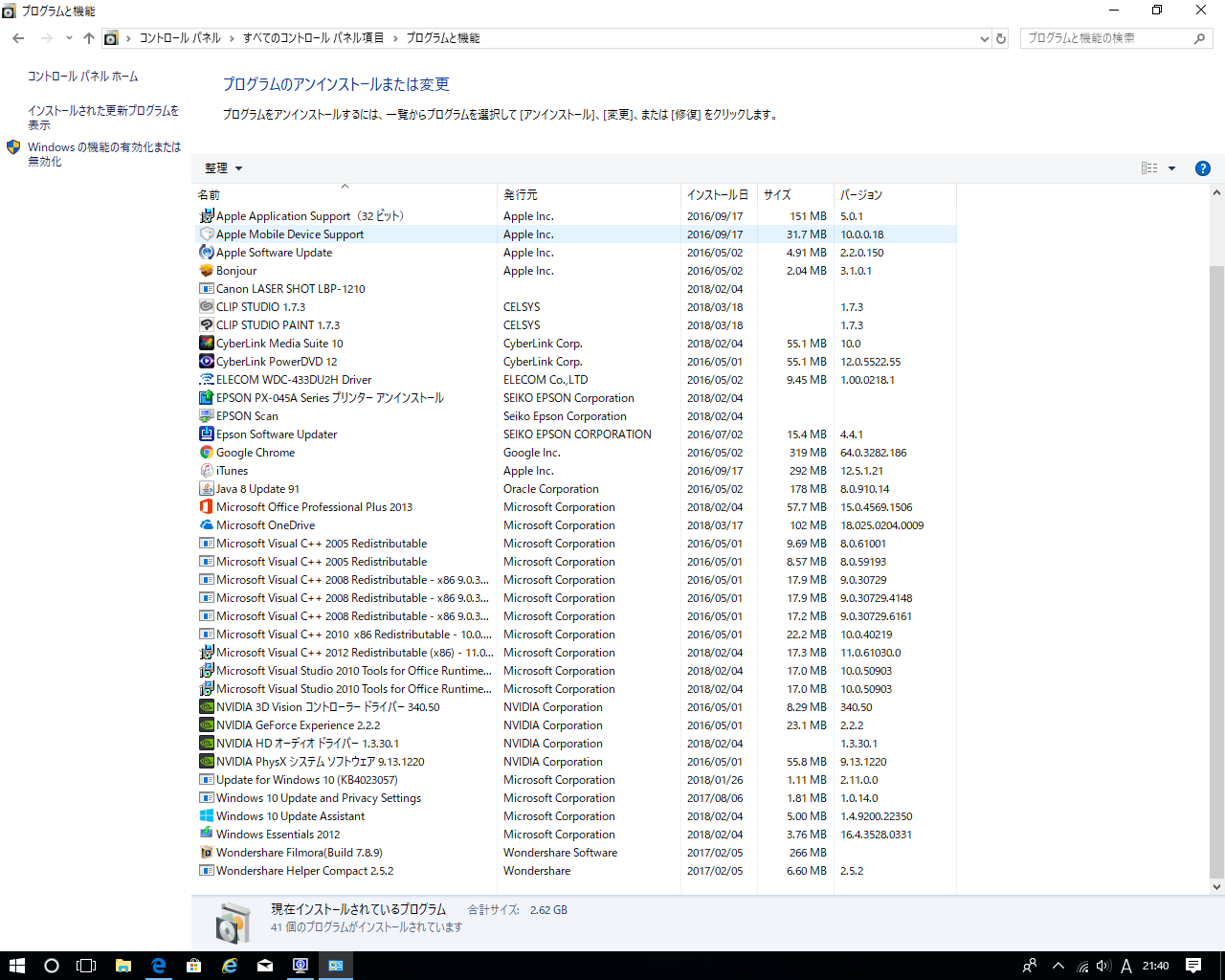
Task: Sort by the 発行元 column header
Action: (589, 194)
